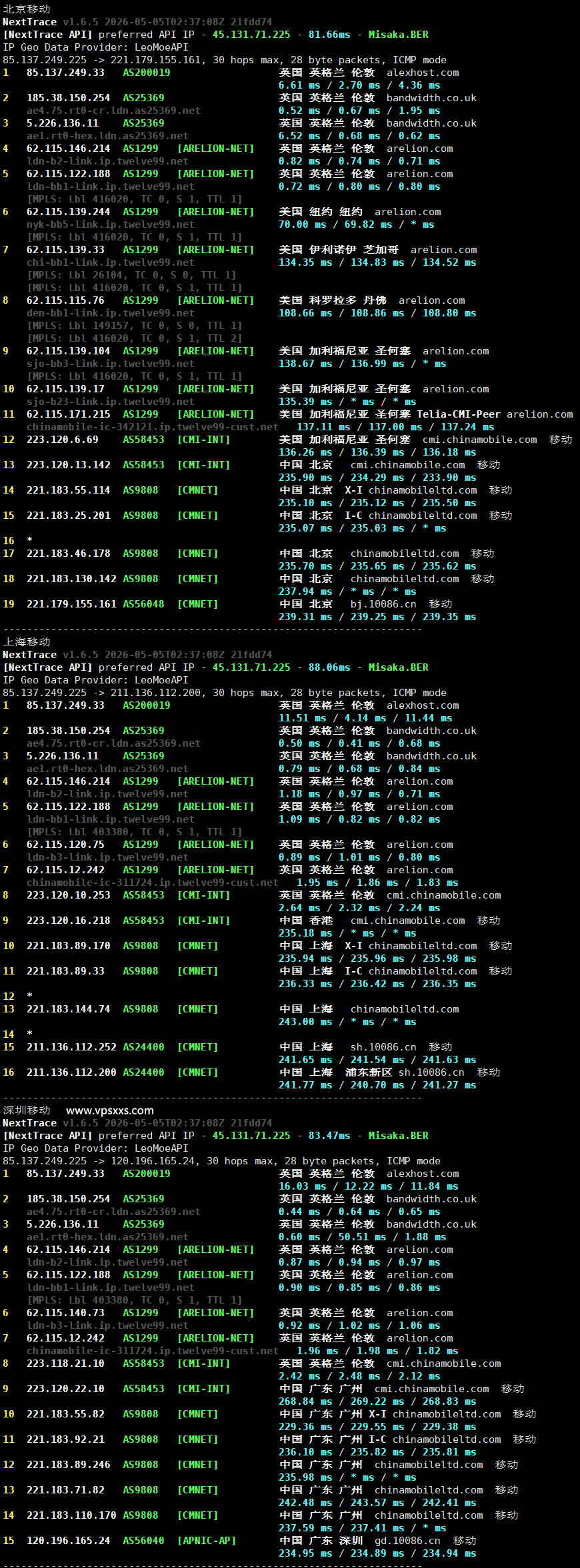This screenshot has height=1568, width=580.
Task: Select hop IP 221.183.89.33
Action: point(65,971)
